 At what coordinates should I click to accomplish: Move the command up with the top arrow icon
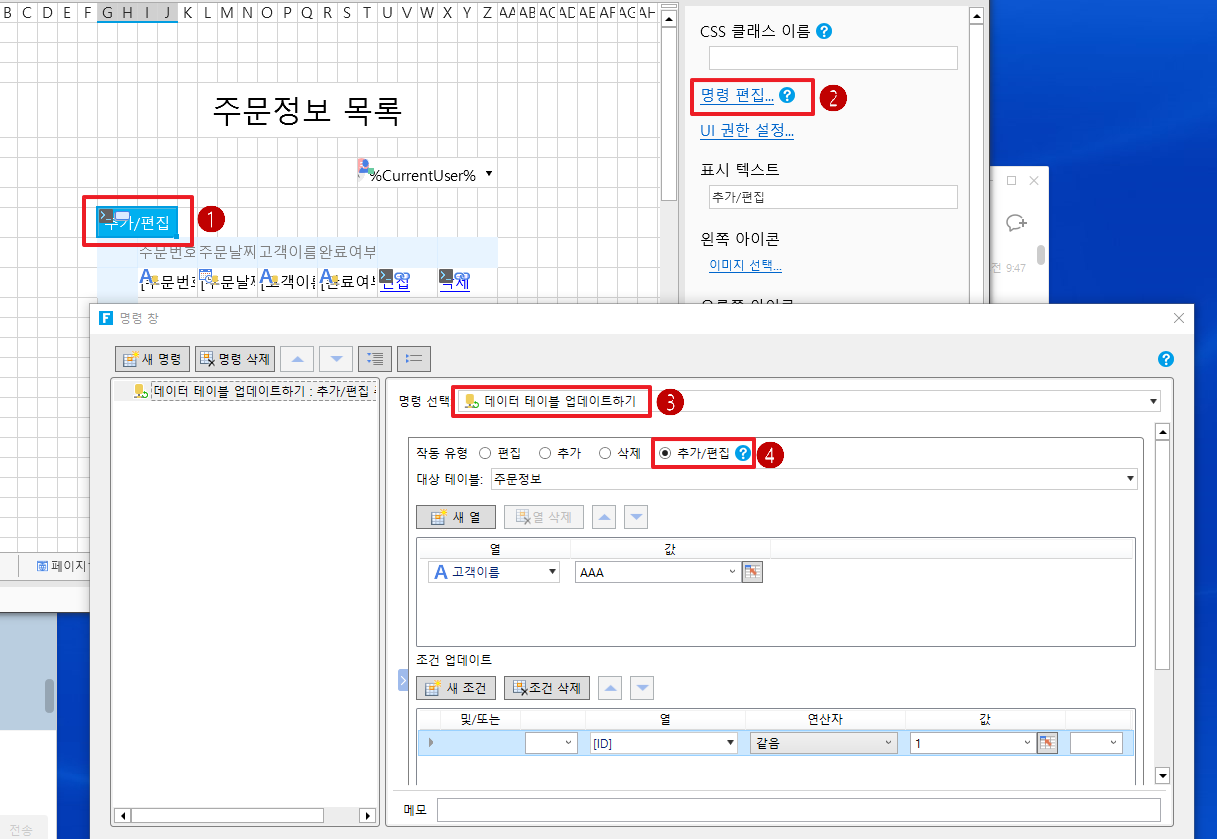302,359
